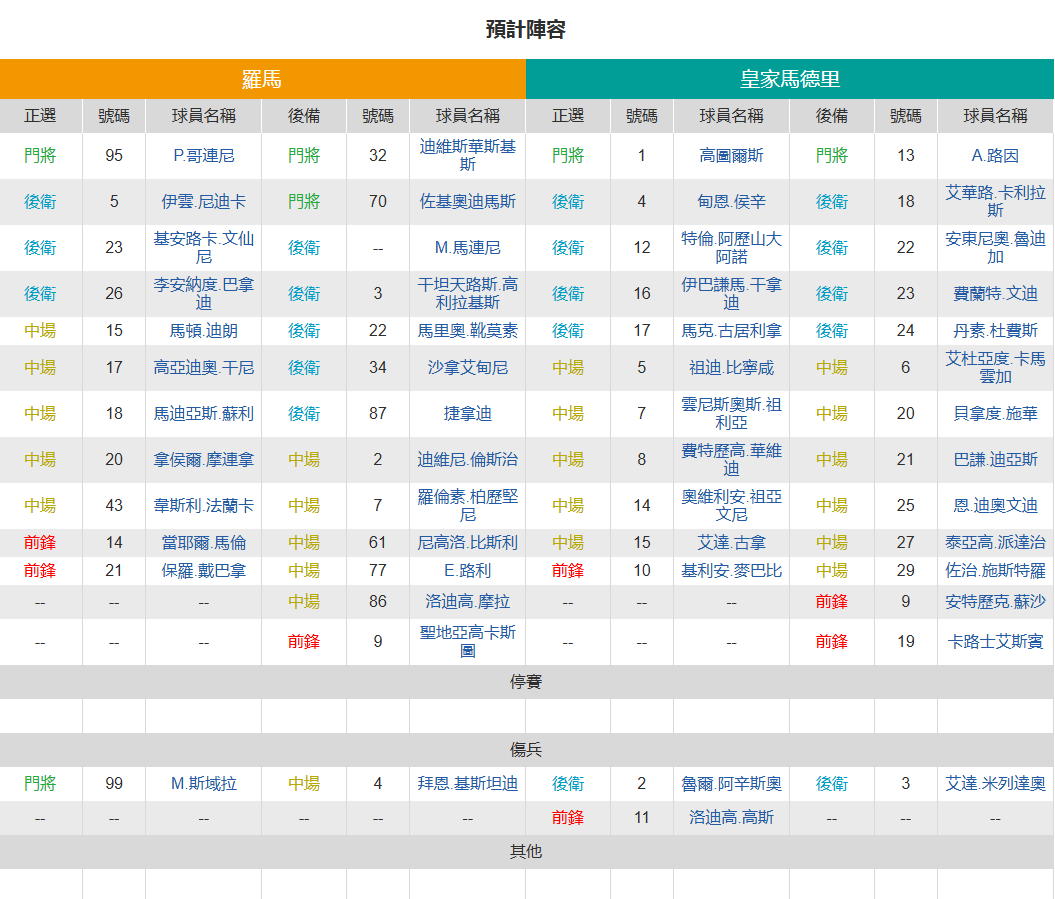Click the 皇家馬德里 team header
Screen dimensions: 1055x899
click(790, 79)
